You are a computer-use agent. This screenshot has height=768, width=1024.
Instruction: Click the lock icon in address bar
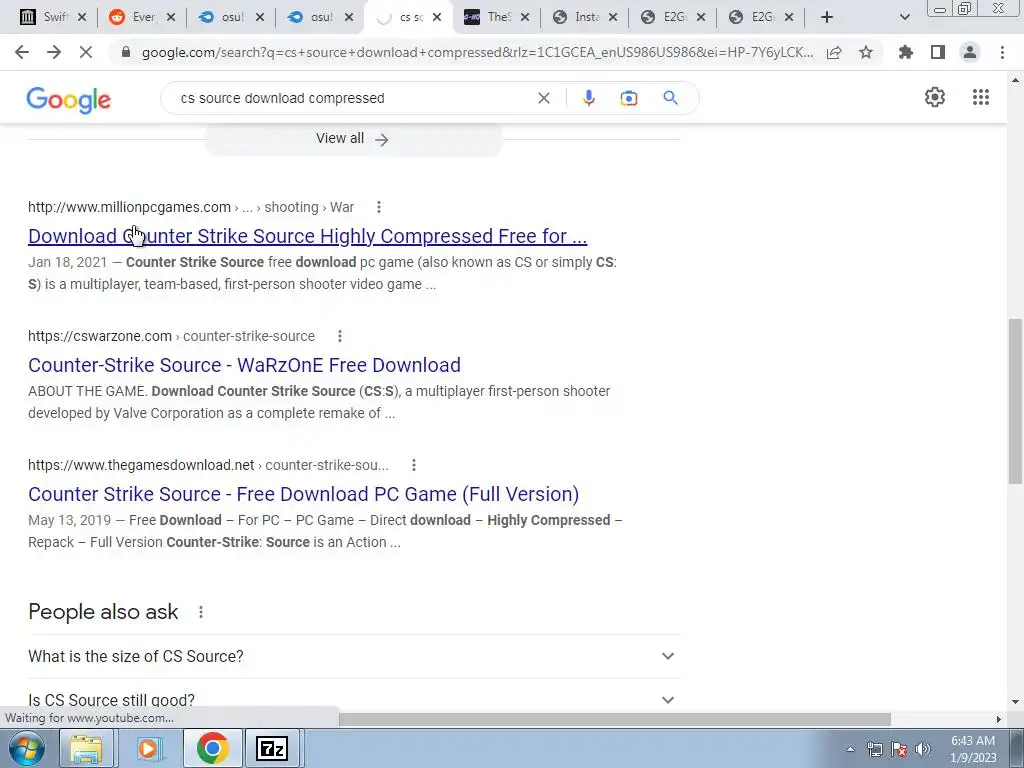(x=126, y=52)
